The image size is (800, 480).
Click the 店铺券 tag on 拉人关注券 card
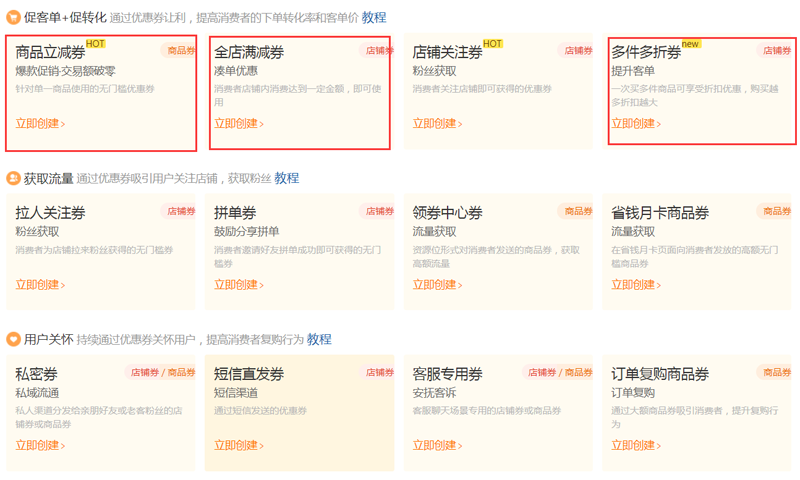click(179, 211)
